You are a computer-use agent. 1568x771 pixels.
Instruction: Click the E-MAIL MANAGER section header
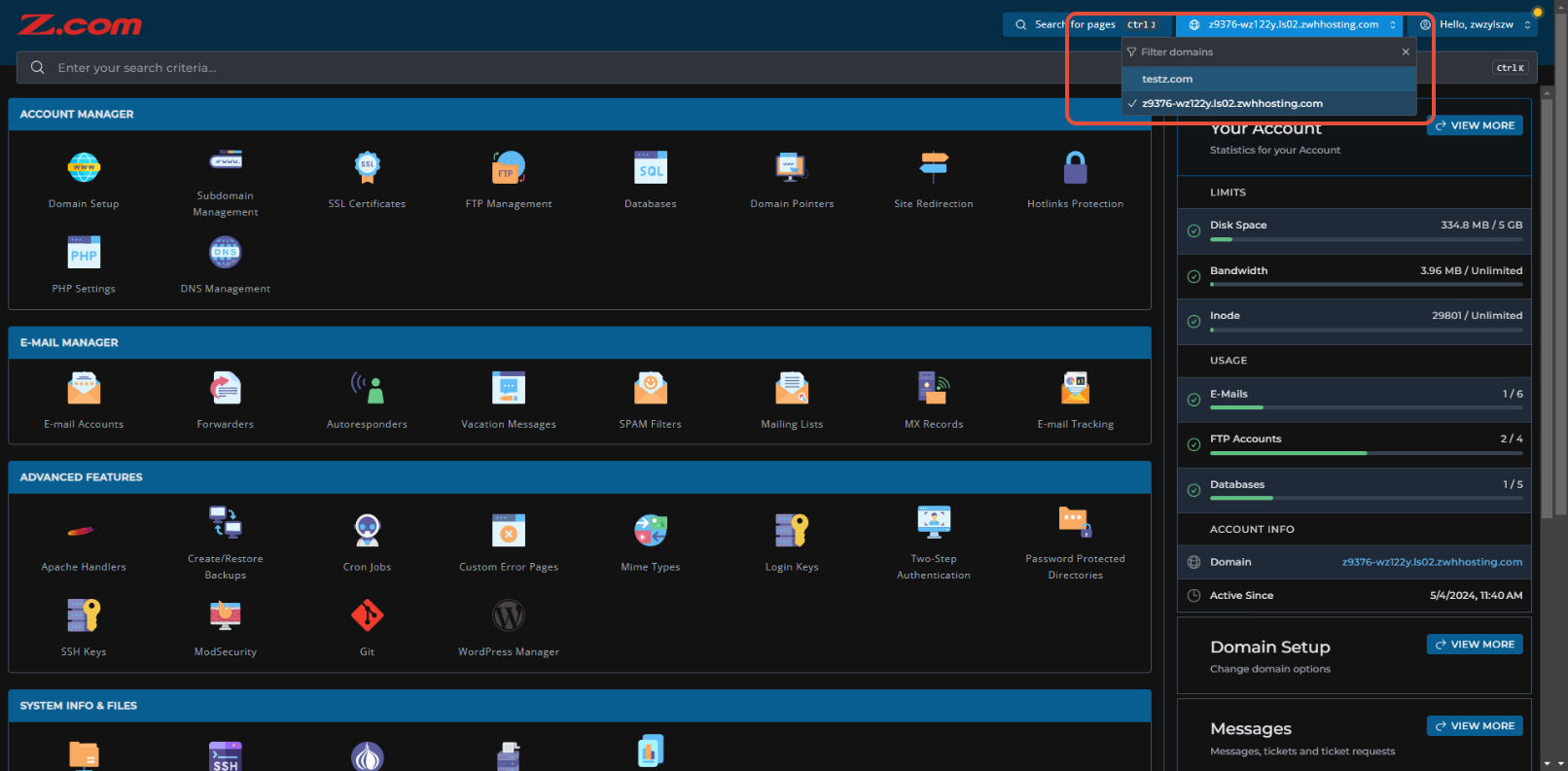tap(580, 342)
